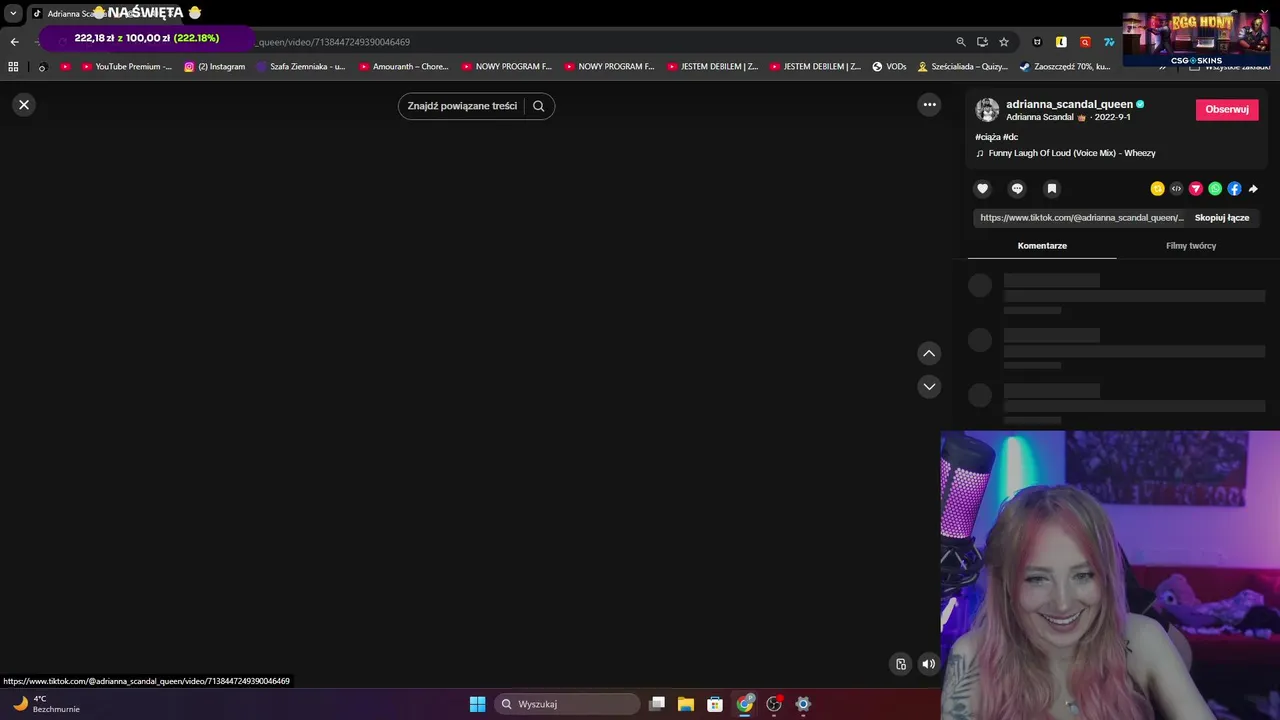Open the #ciąża hashtag
This screenshot has width=1280, height=720.
tap(987, 137)
